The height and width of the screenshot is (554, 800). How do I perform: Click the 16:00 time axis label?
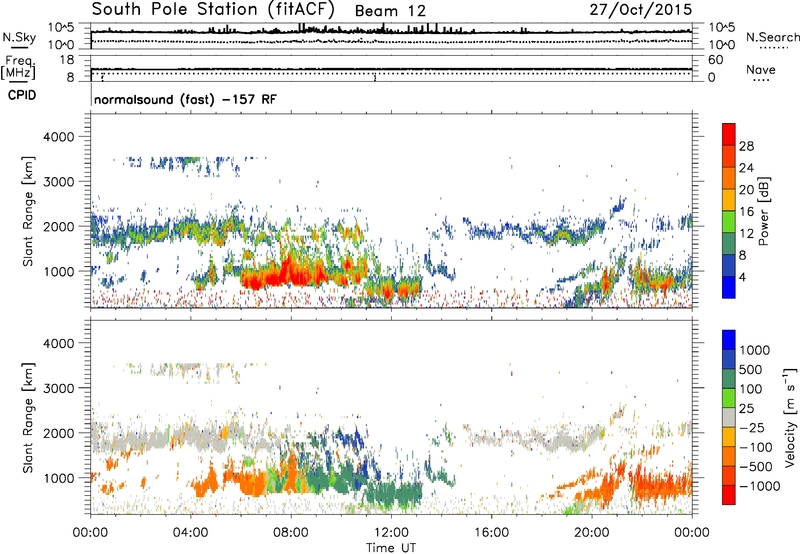[491, 533]
